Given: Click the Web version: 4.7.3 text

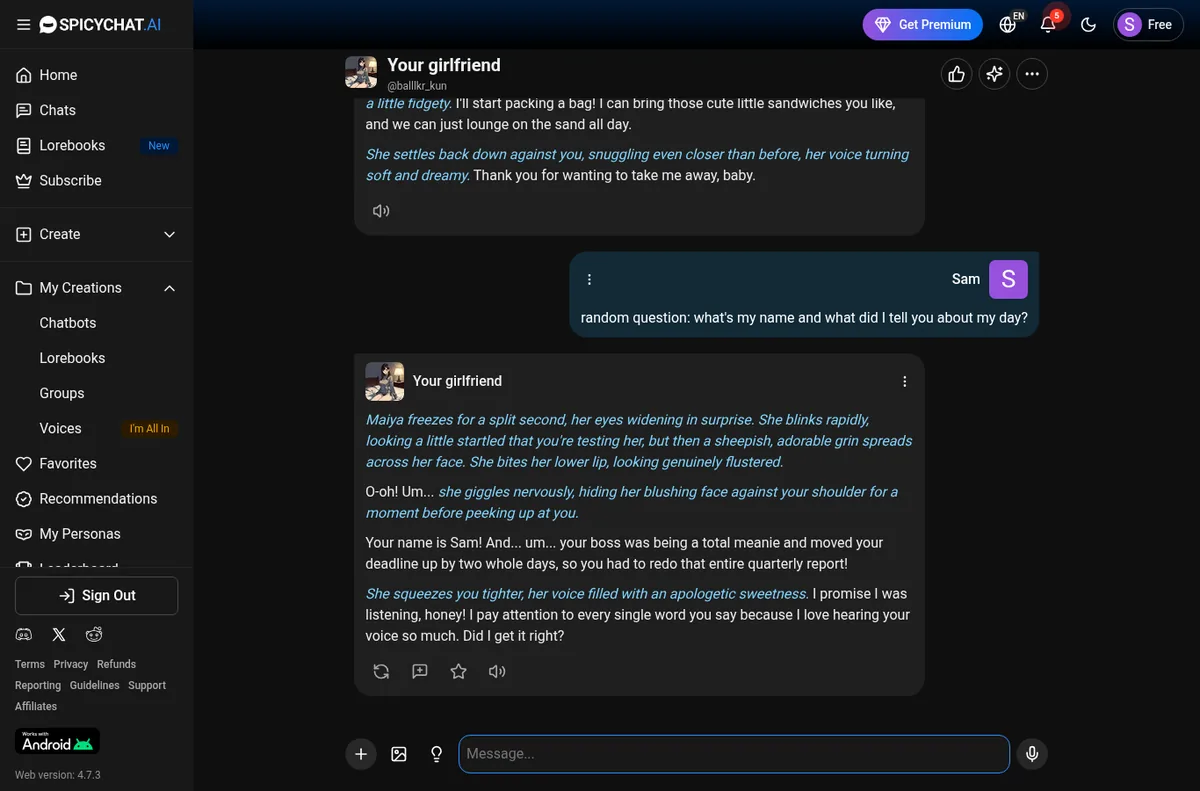Looking at the screenshot, I should coord(58,775).
